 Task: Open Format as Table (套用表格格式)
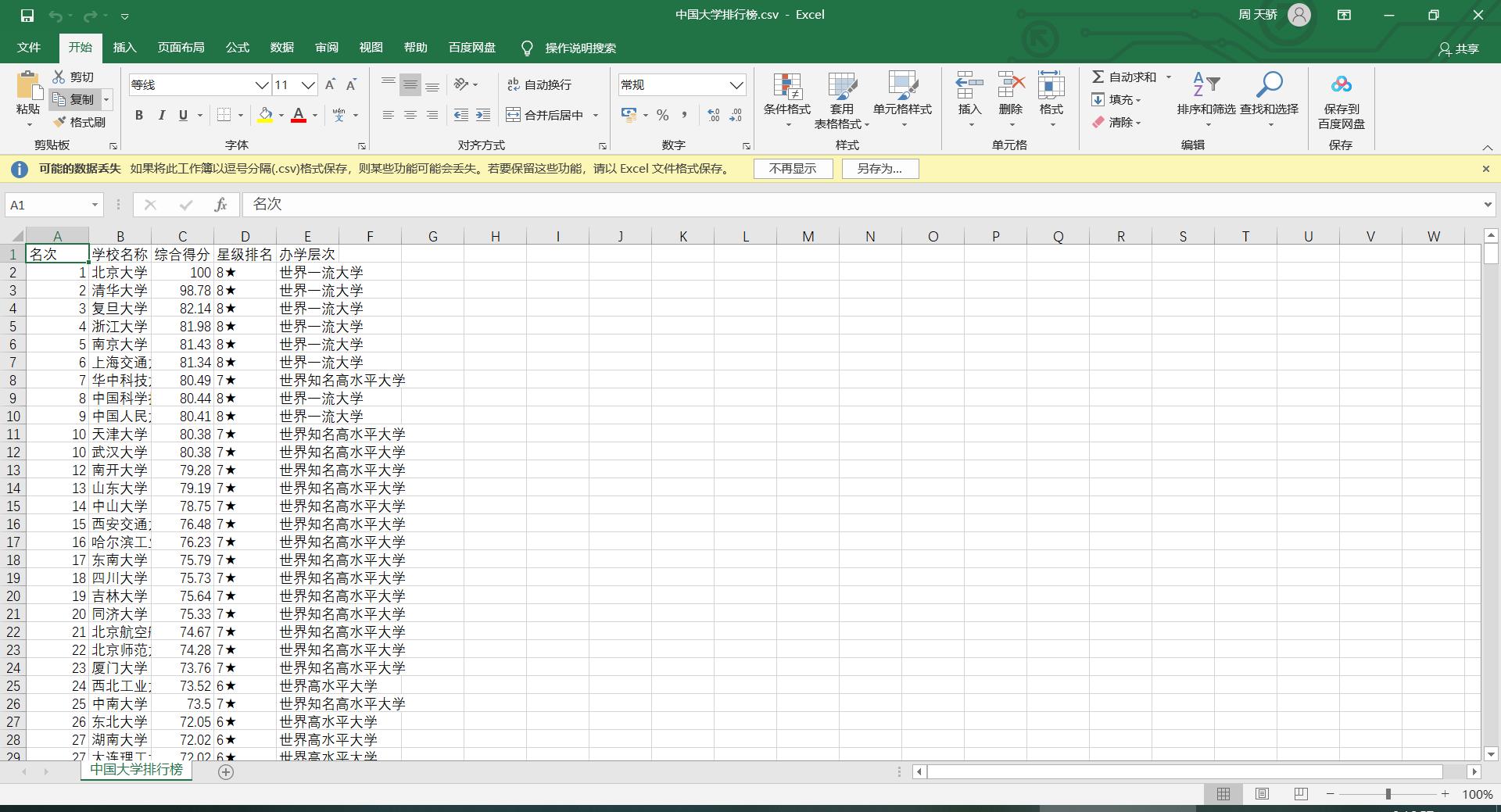842,100
